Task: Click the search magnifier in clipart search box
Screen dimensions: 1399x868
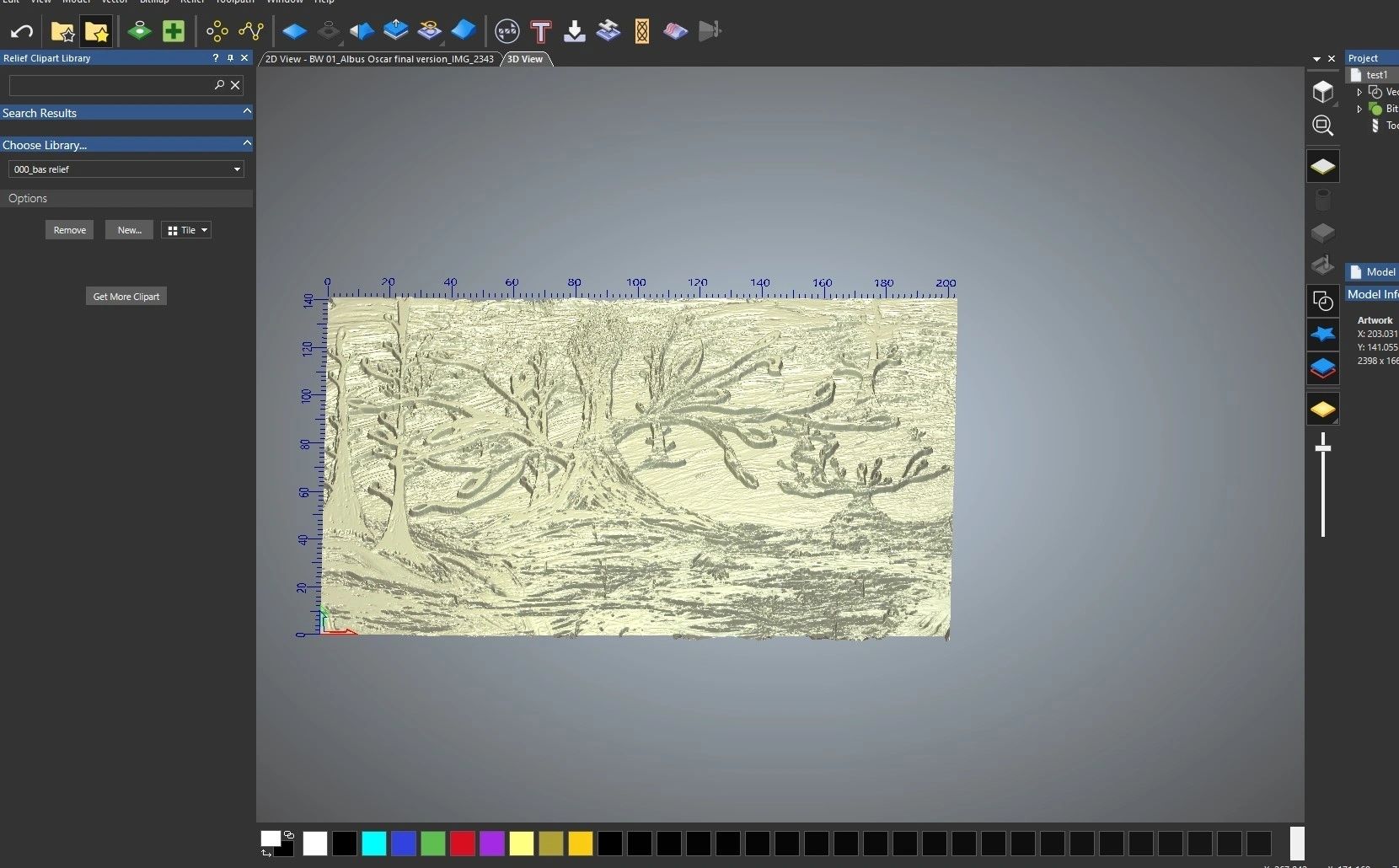Action: point(219,85)
